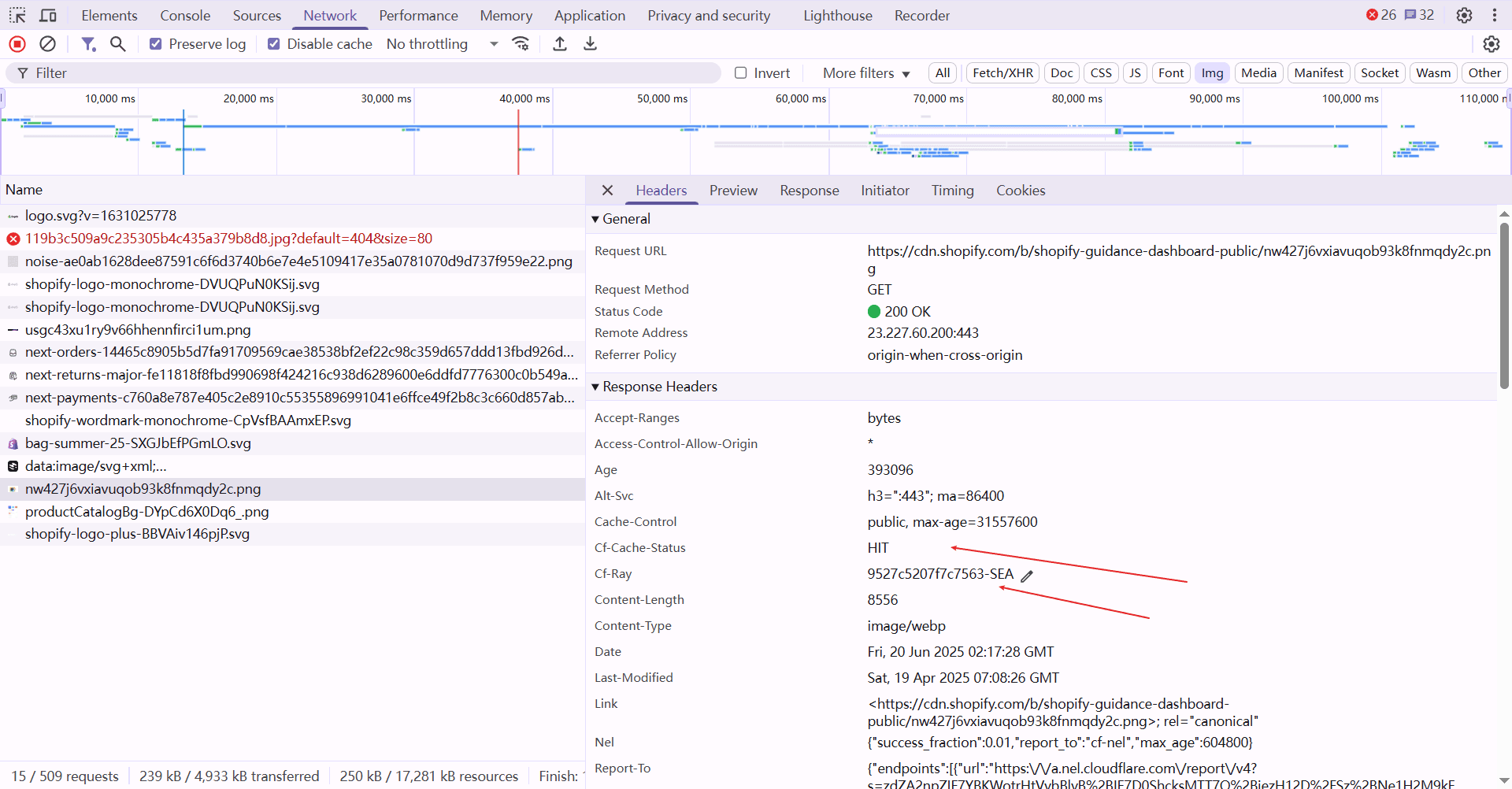Stop recording network log
The height and width of the screenshot is (789, 1512).
[x=17, y=44]
